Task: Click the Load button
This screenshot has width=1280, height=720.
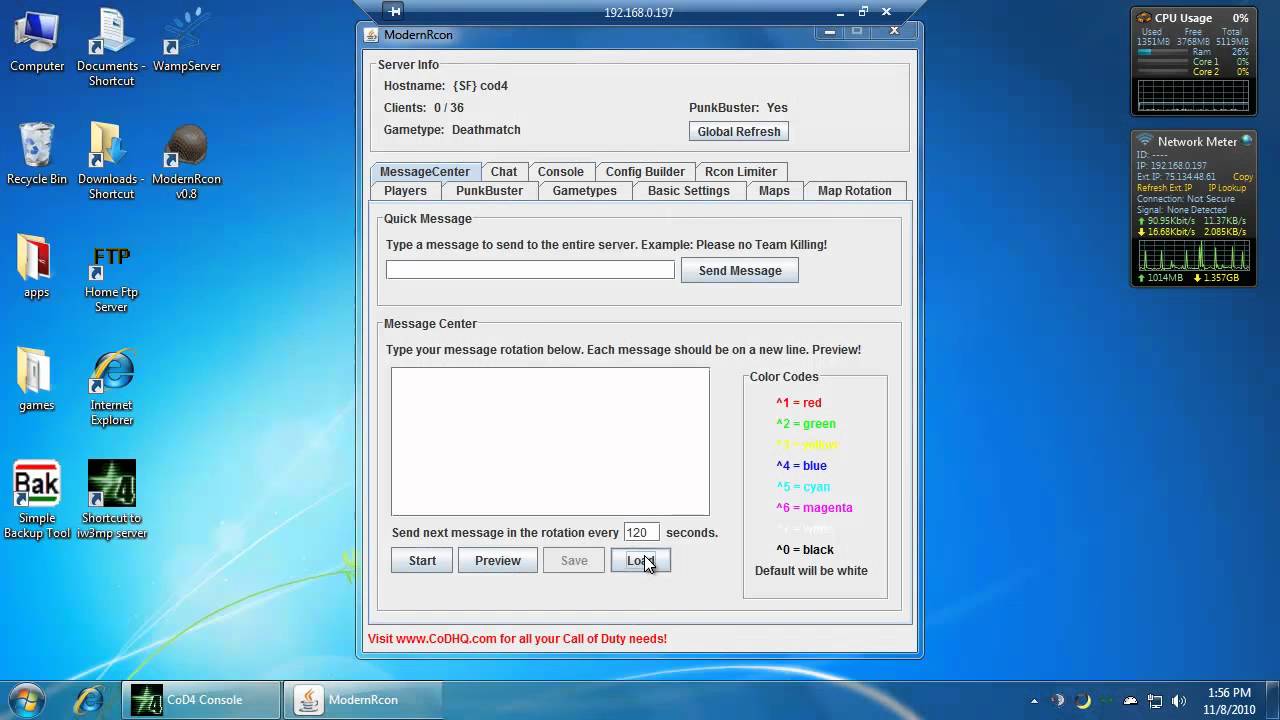Action: (640, 561)
